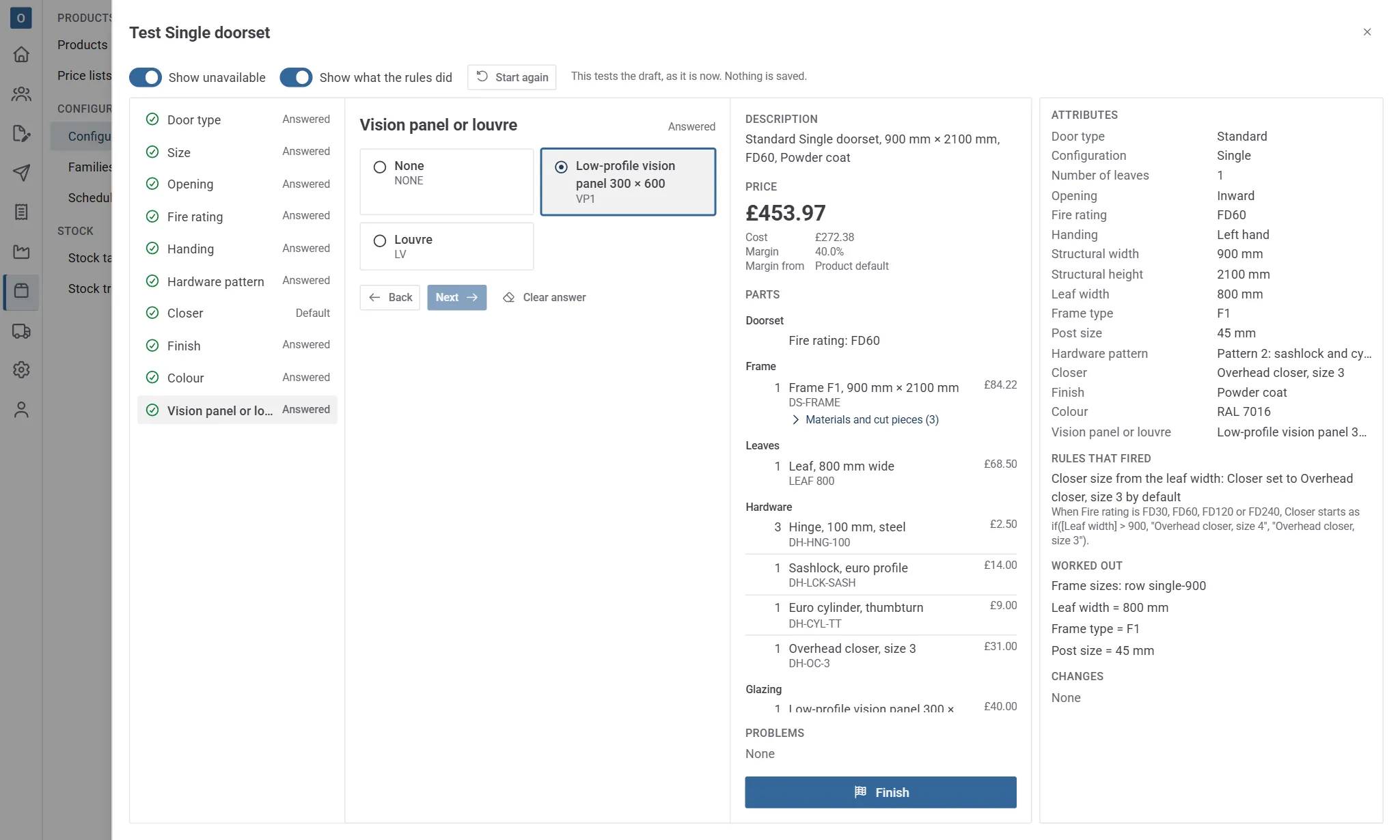The width and height of the screenshot is (1400, 840).
Task: Go to the Opening step
Action: (x=237, y=184)
